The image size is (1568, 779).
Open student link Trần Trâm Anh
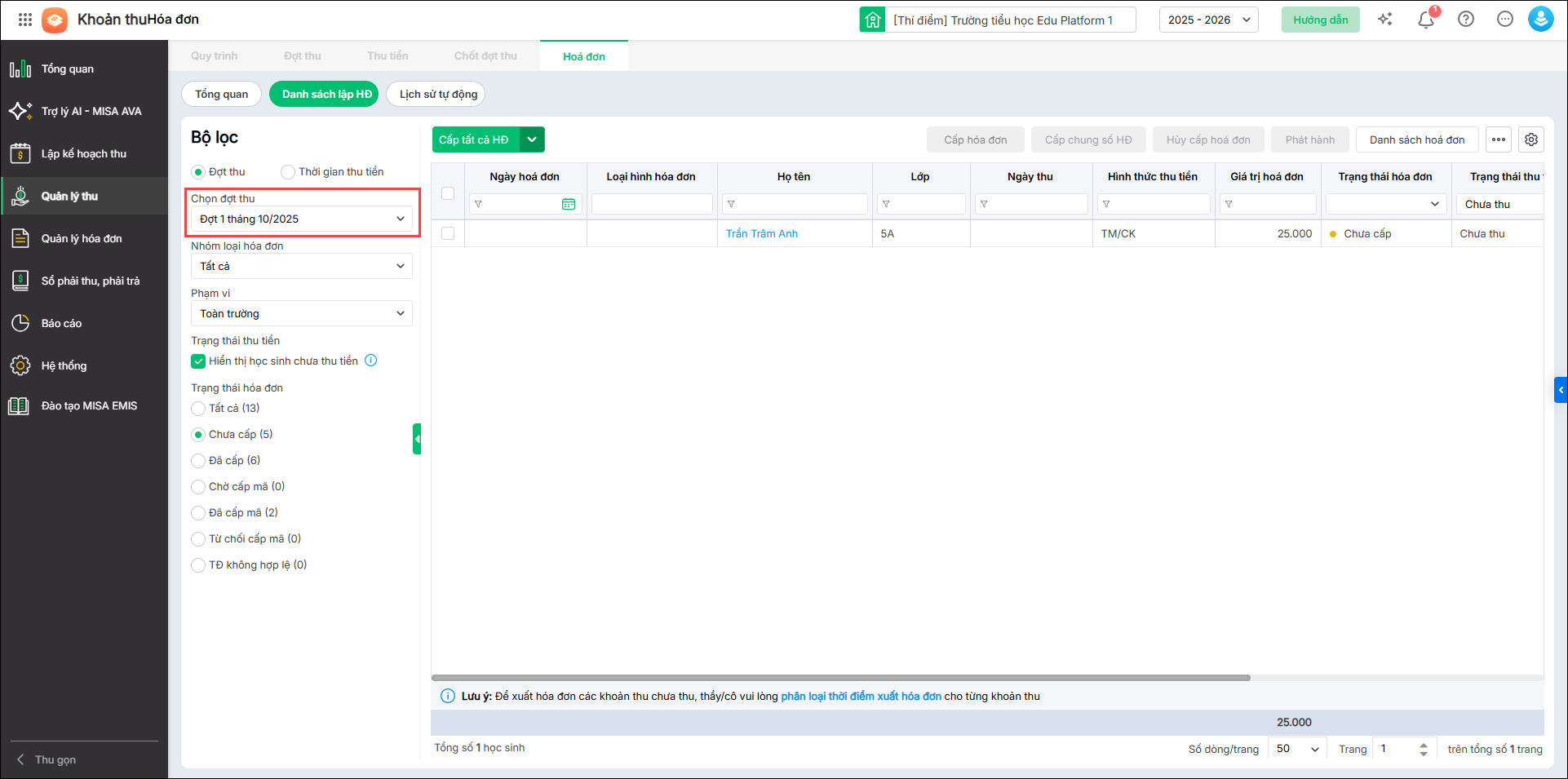click(761, 234)
